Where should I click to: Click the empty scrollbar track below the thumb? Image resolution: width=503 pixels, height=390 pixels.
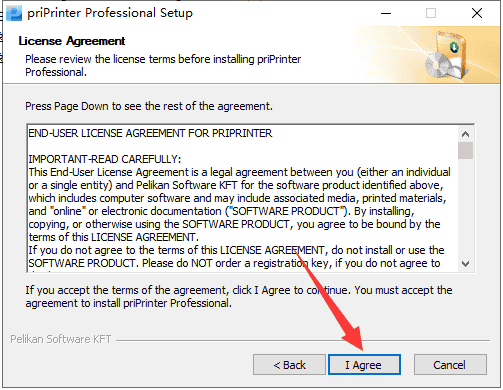pyautogui.click(x=466, y=208)
